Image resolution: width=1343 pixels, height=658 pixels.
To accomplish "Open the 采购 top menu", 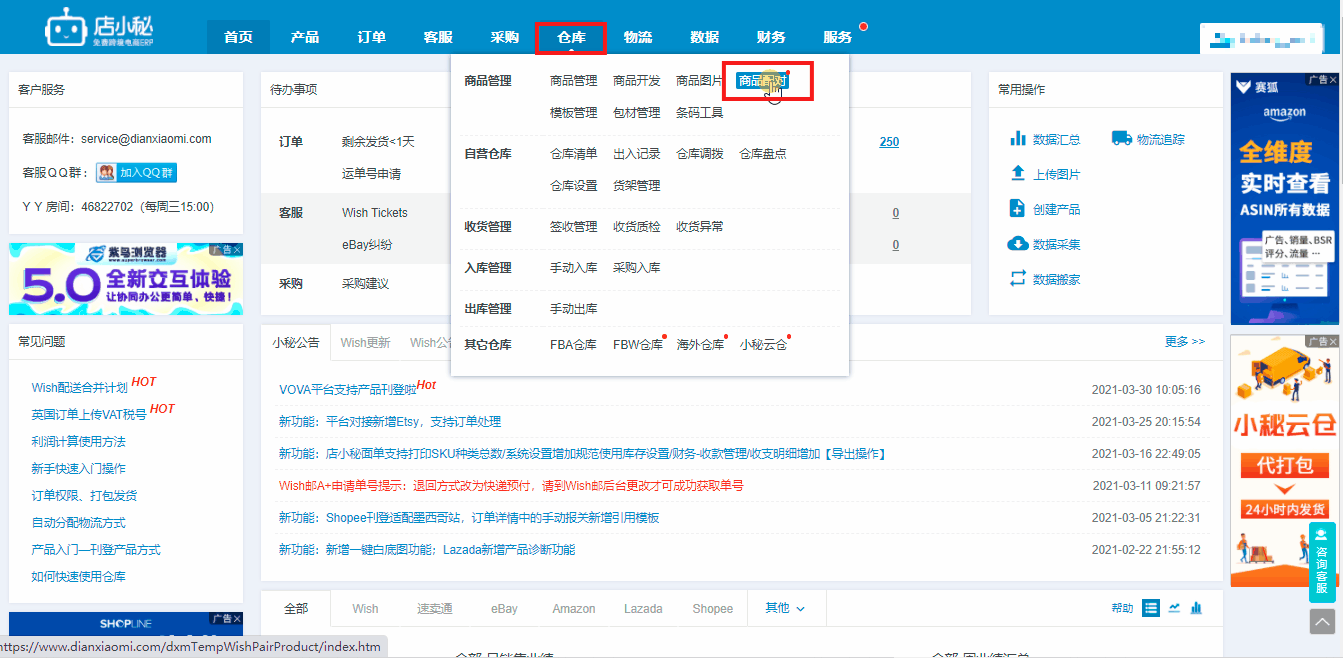I will pyautogui.click(x=505, y=37).
